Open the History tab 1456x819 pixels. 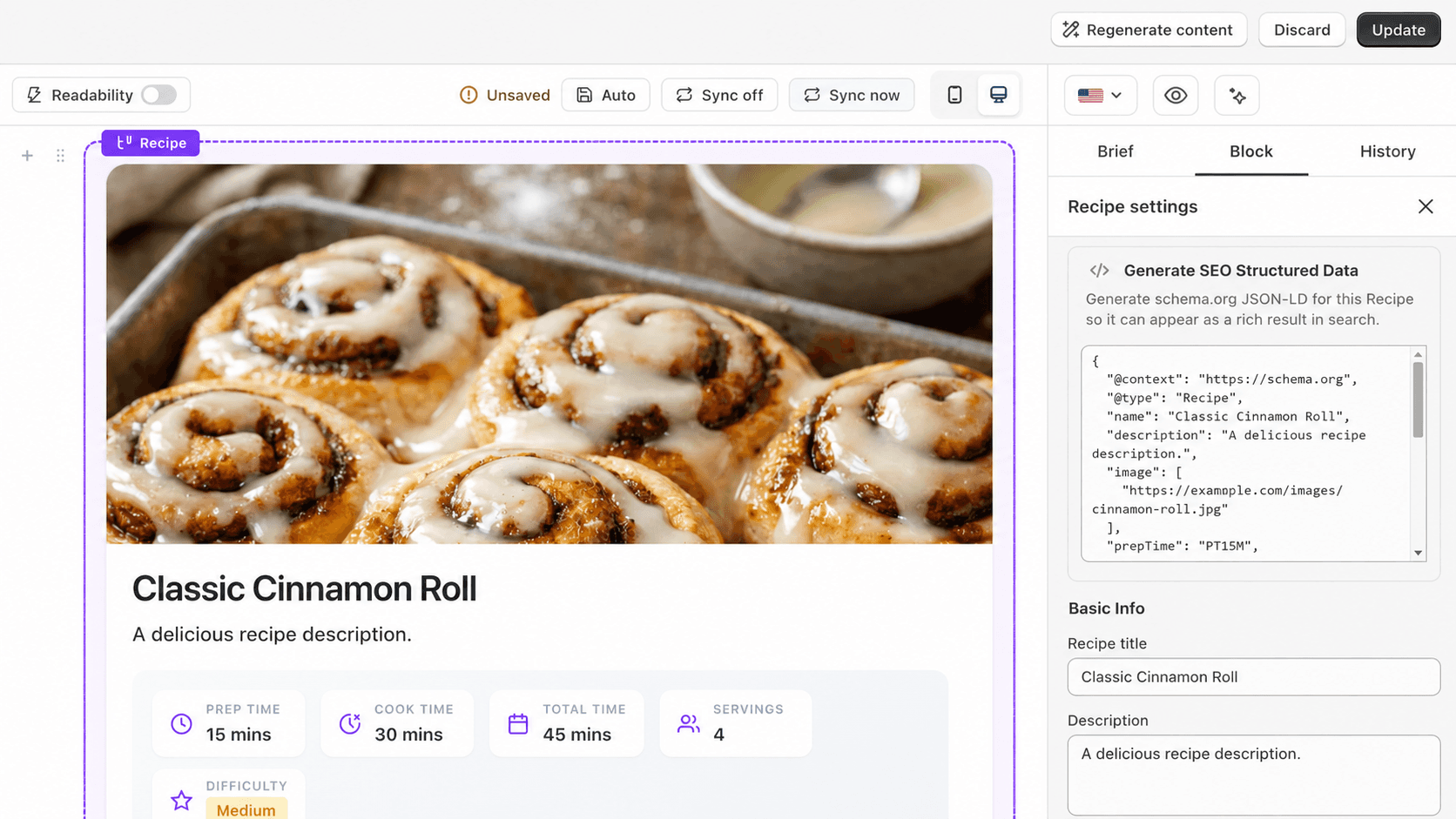[x=1387, y=151]
